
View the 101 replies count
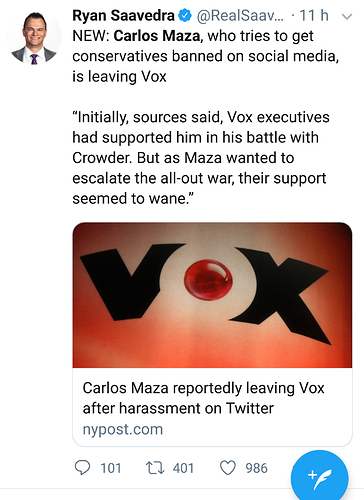[x=111, y=468]
